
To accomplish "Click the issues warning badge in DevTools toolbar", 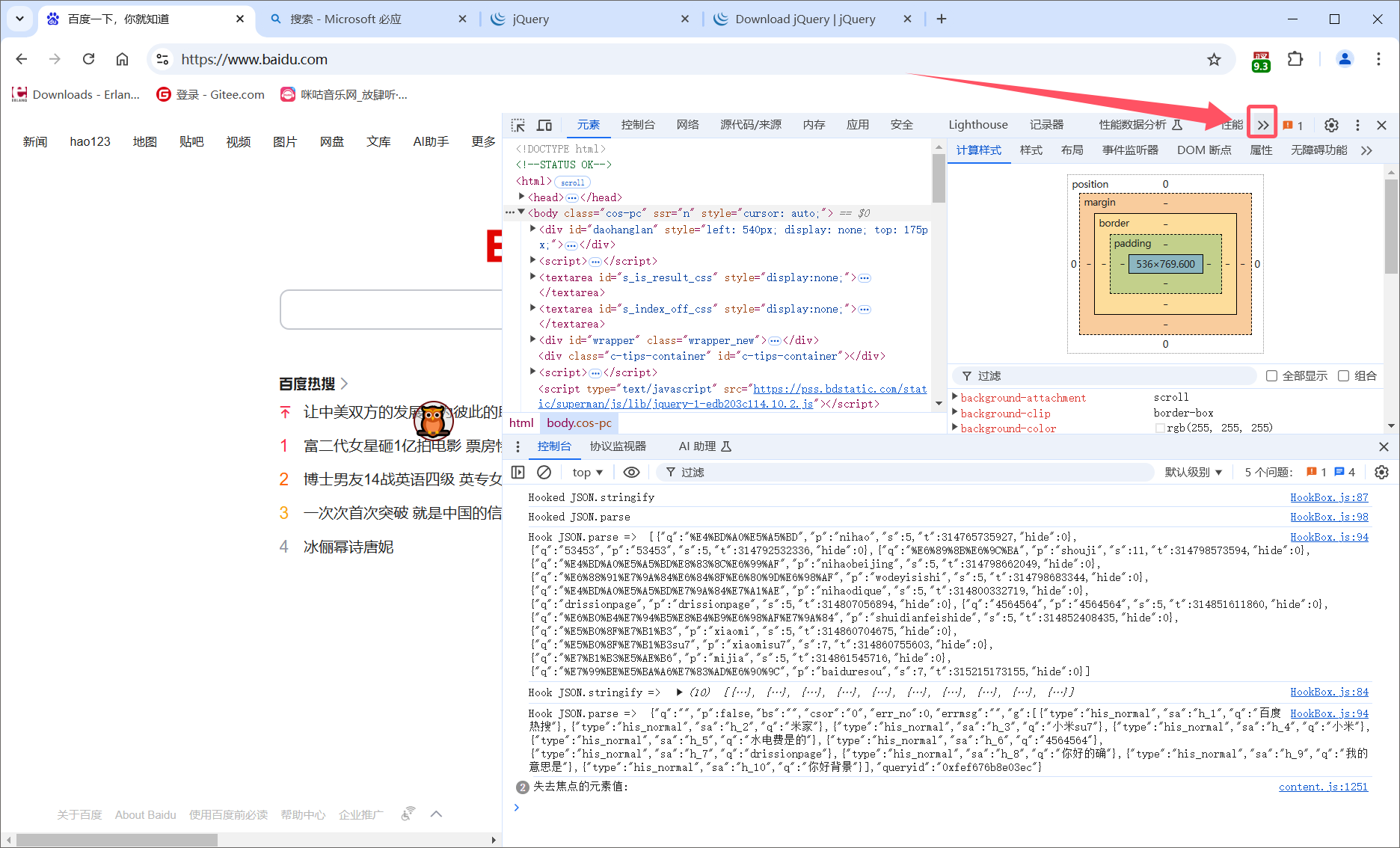I will (1293, 125).
